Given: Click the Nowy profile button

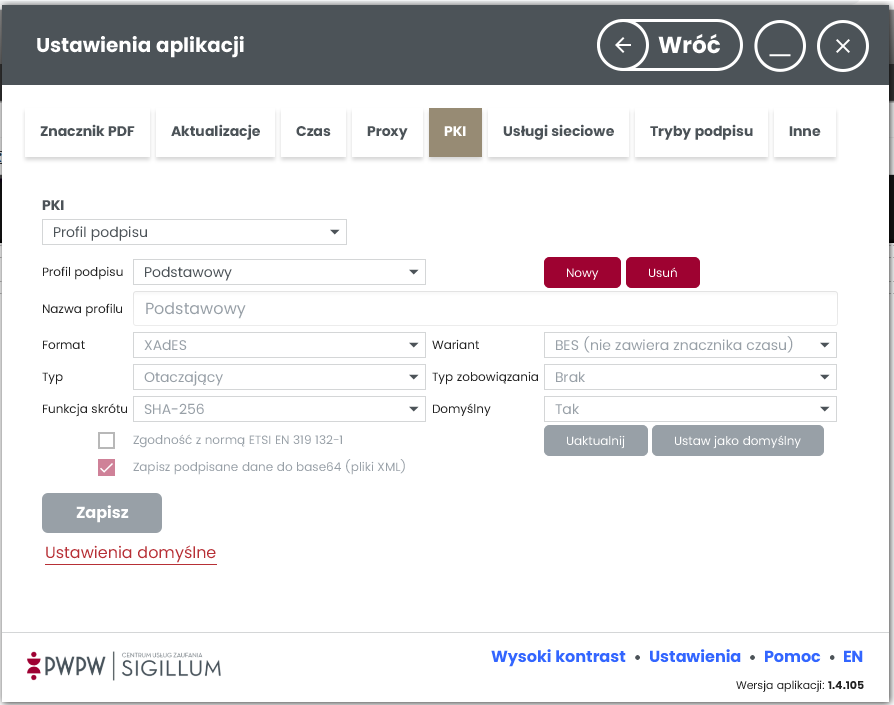Looking at the screenshot, I should (582, 273).
